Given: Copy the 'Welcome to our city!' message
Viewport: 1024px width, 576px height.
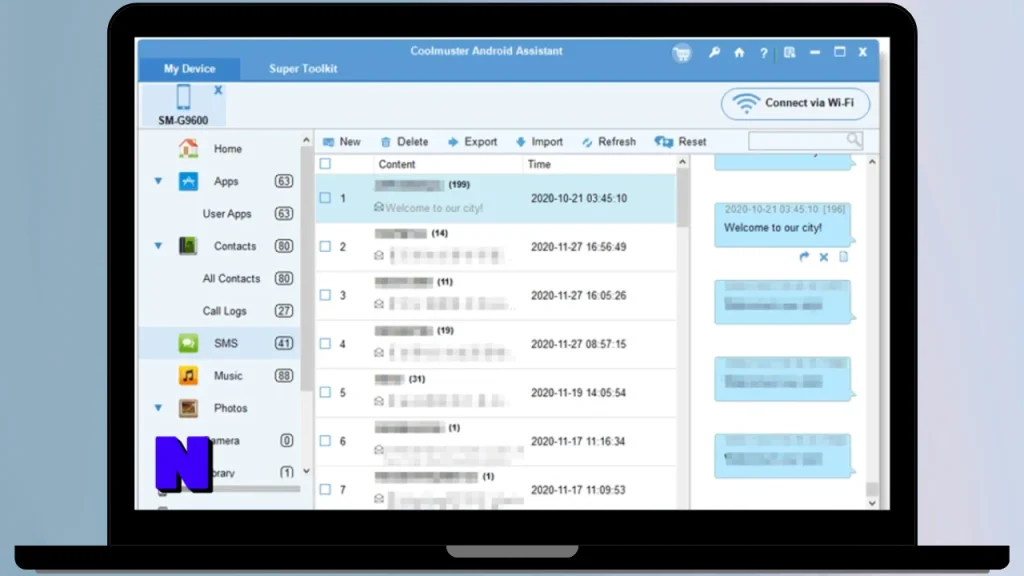Looking at the screenshot, I should [x=844, y=257].
